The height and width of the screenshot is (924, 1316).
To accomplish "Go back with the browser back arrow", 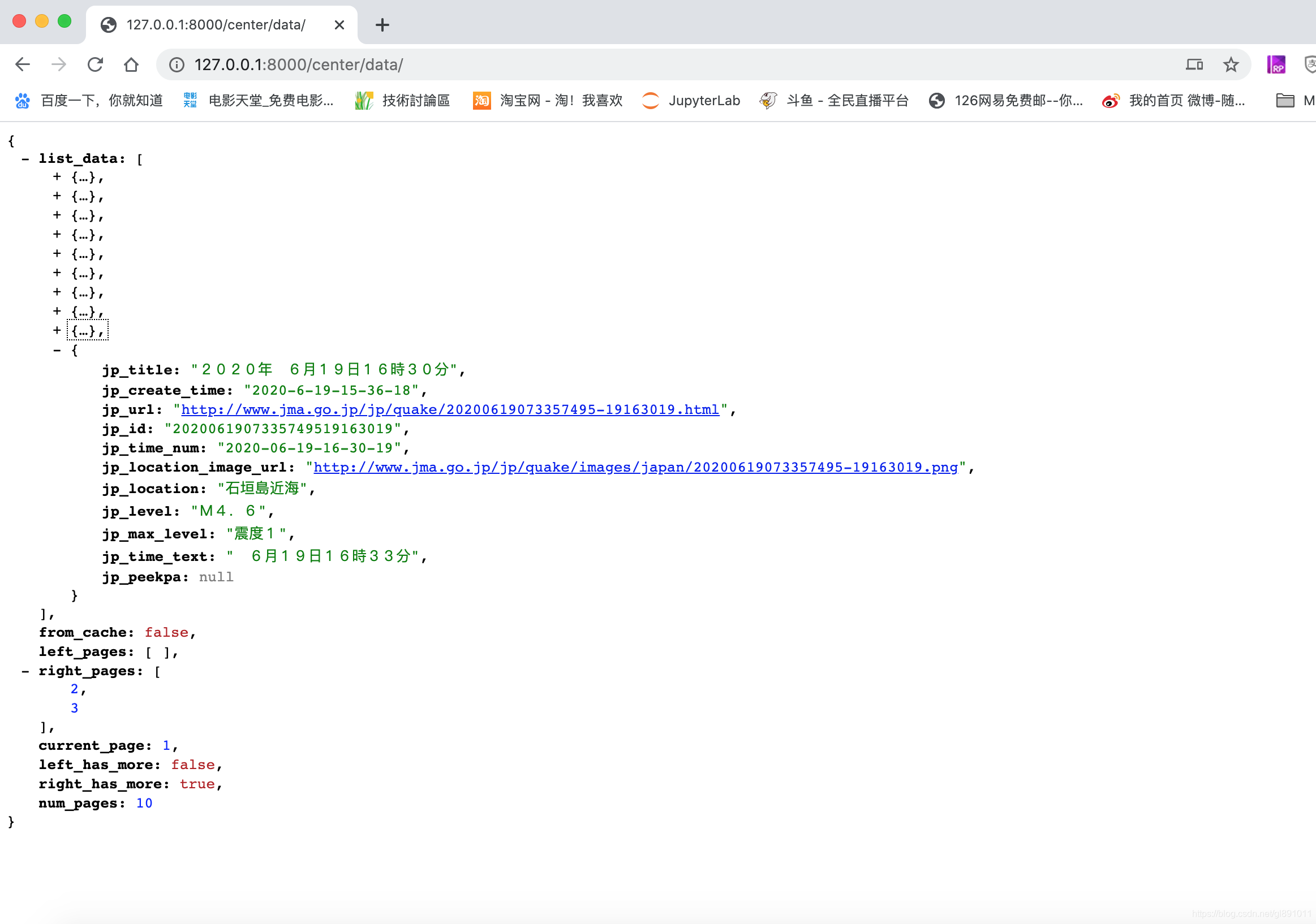I will pos(23,64).
